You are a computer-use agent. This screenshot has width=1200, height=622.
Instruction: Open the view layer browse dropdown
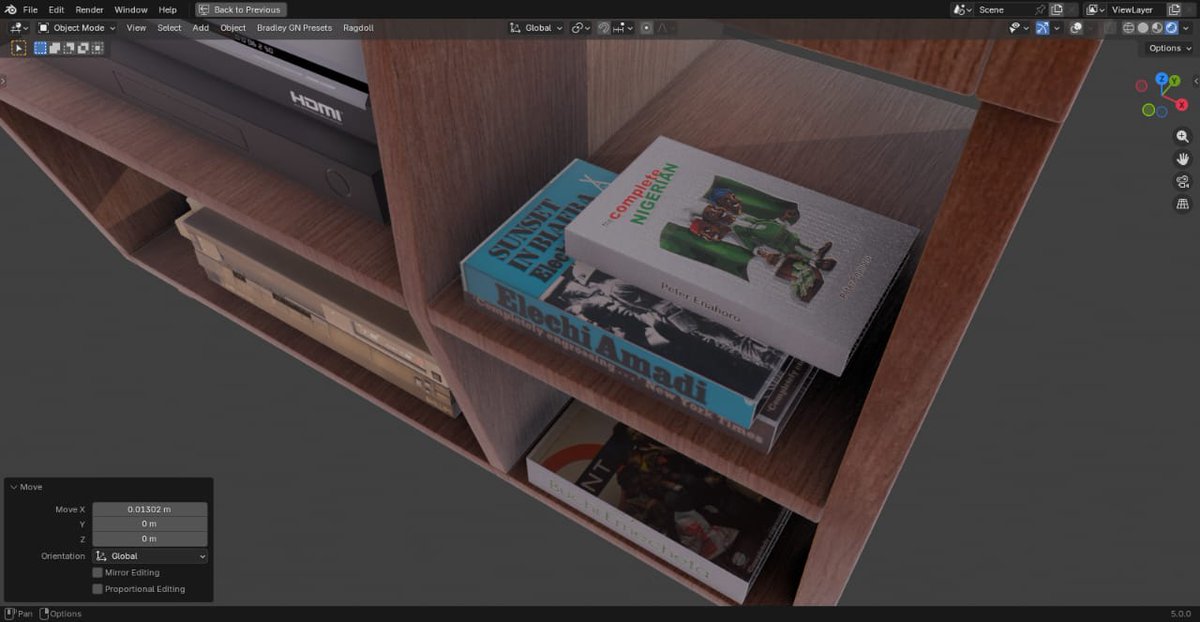tap(1095, 9)
